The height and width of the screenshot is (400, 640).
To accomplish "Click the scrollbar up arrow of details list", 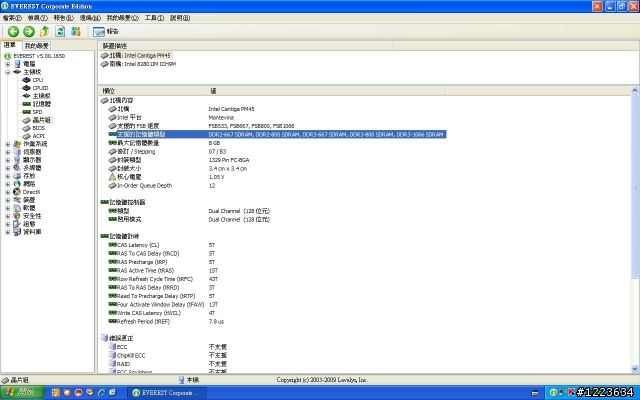I will tap(634, 90).
